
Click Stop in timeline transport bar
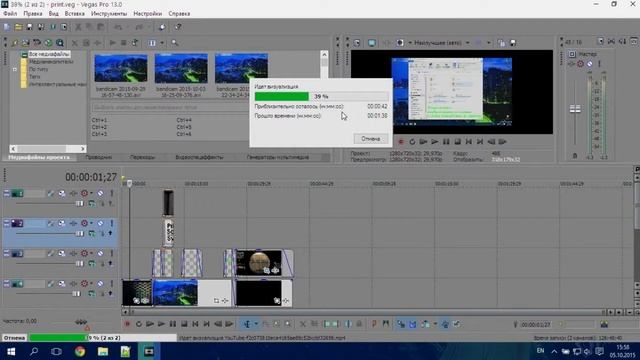pyautogui.click(x=184, y=324)
